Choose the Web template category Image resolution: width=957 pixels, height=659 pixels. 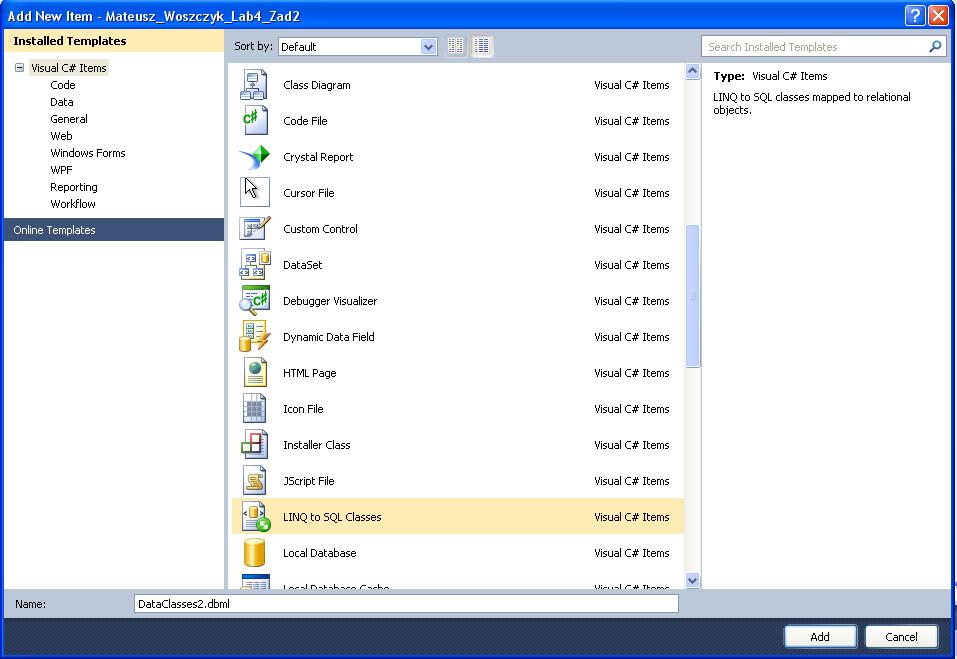pos(61,136)
